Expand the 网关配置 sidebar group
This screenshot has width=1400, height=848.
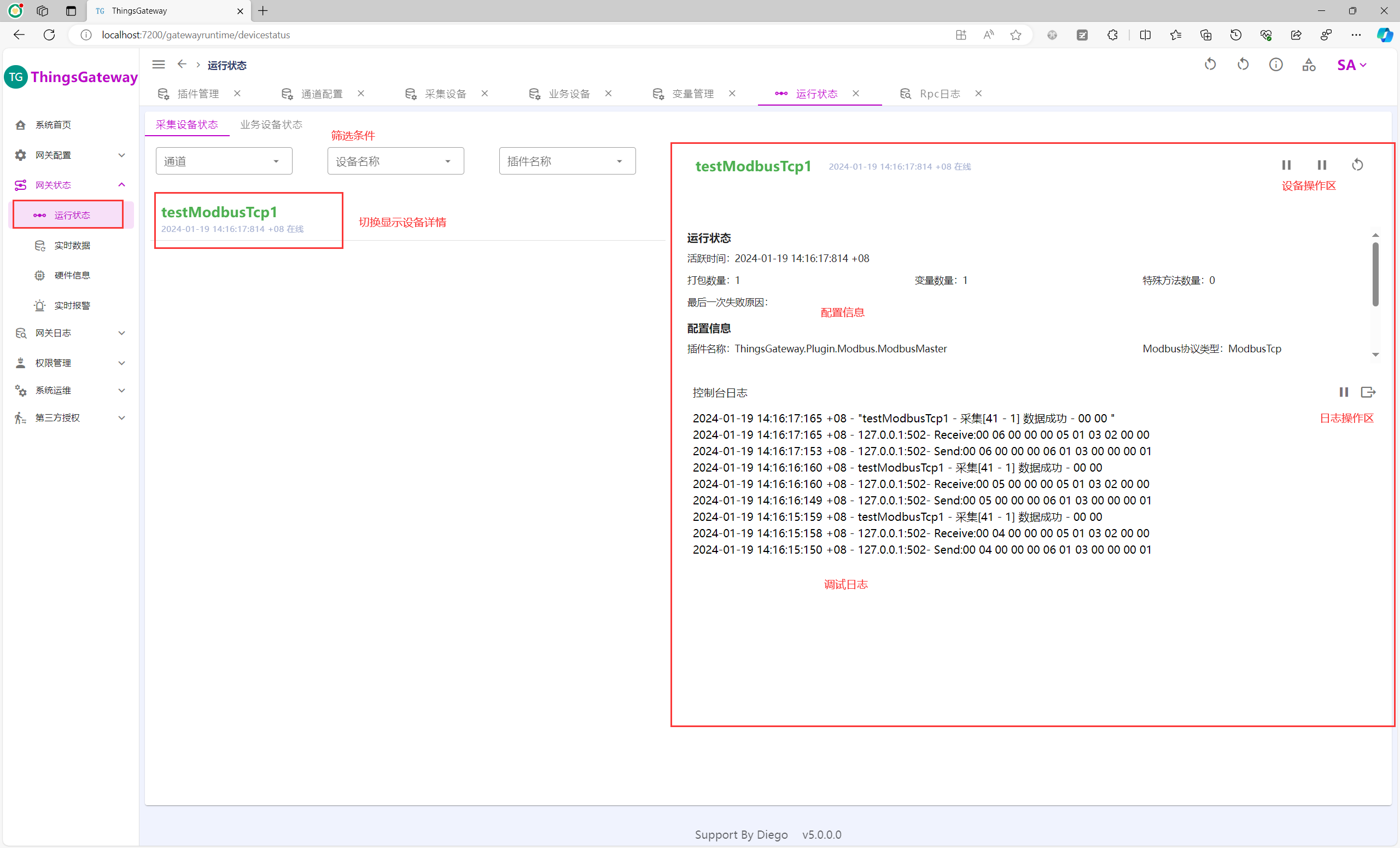pos(69,155)
